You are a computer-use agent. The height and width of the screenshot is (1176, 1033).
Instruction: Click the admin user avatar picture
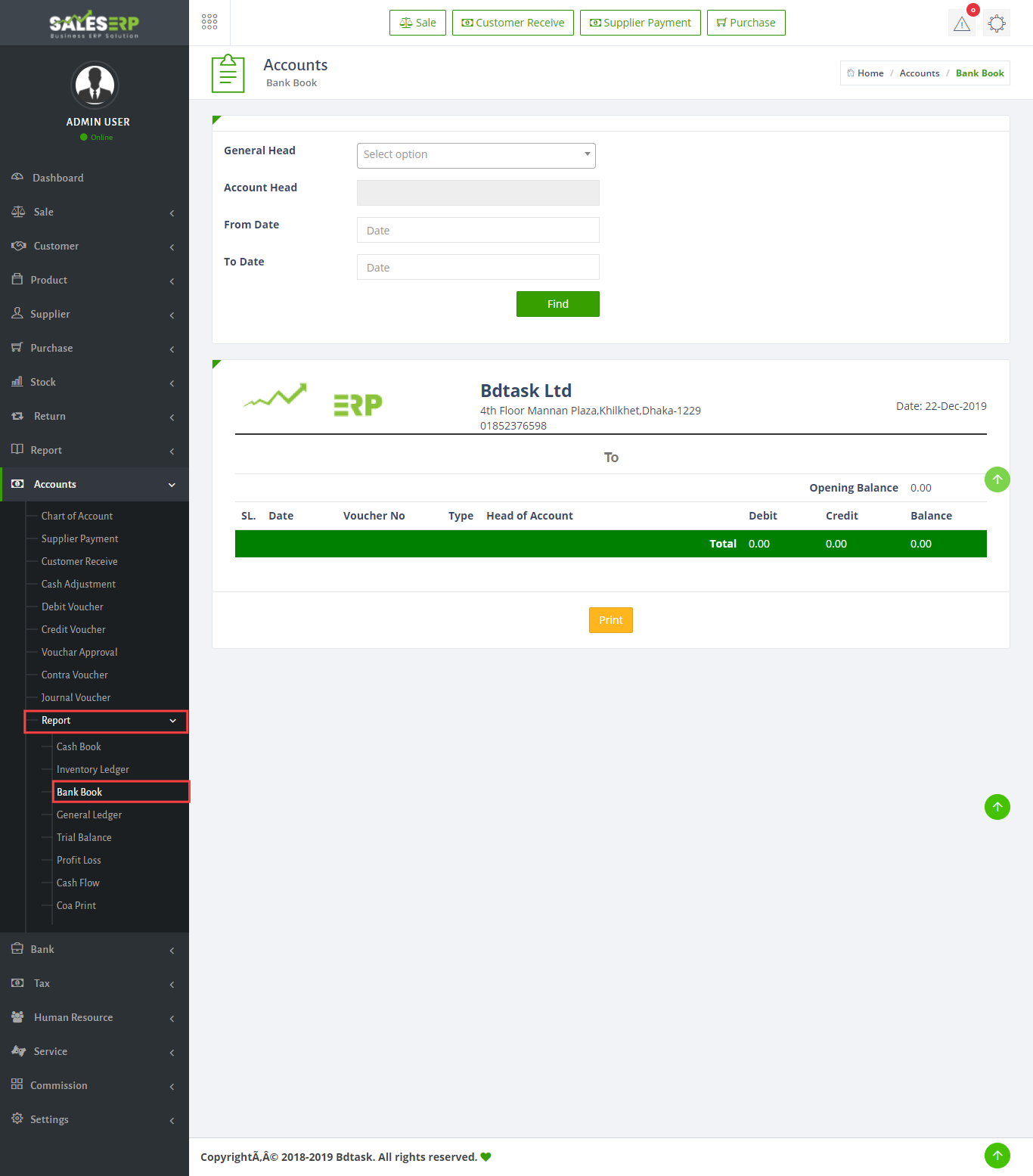coord(95,85)
